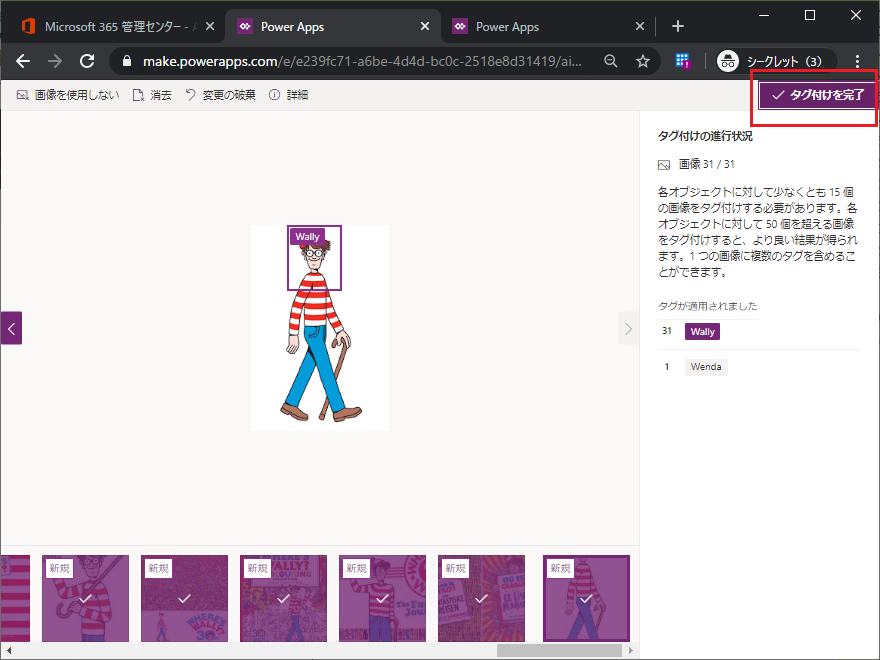The image size is (880, 660).
Task: Open thumbnail of Wally waving beside circular logo
Action: point(382,598)
